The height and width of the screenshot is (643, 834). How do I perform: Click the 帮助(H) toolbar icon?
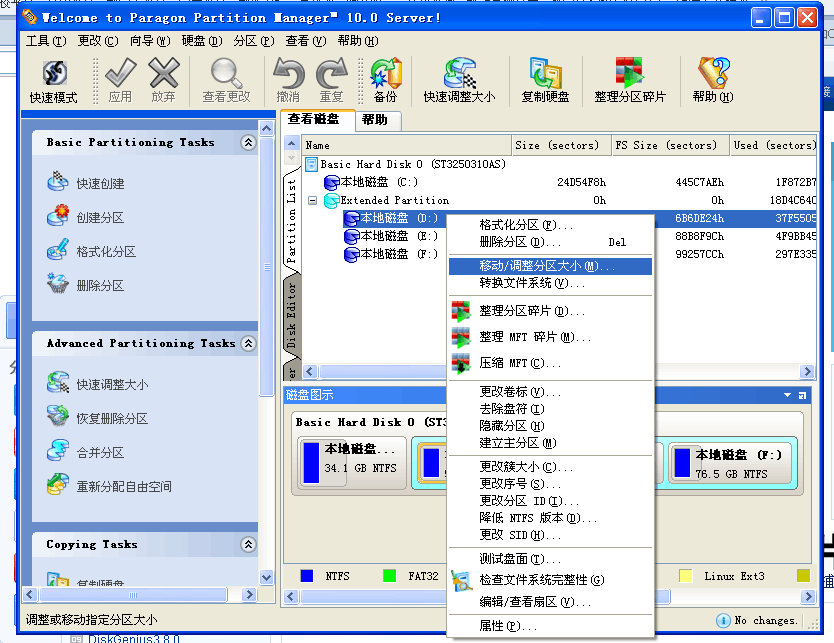(713, 72)
